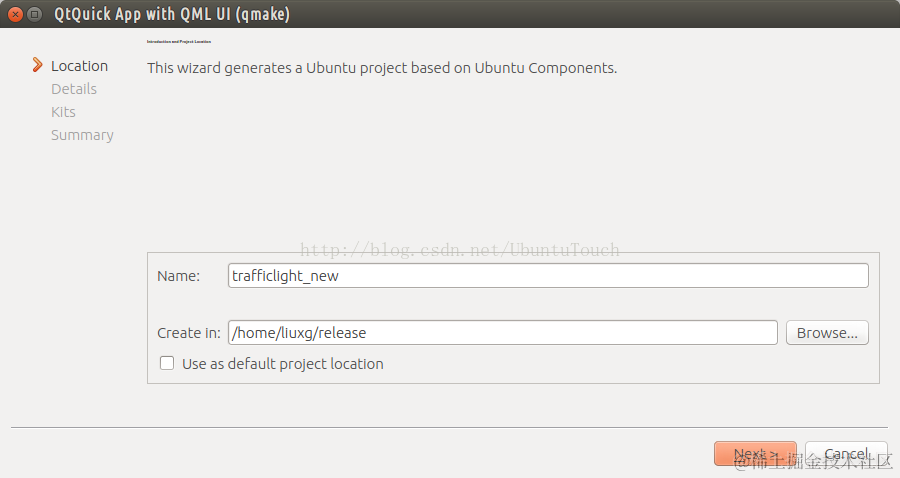Click the Name: label
The image size is (900, 478).
point(179,276)
